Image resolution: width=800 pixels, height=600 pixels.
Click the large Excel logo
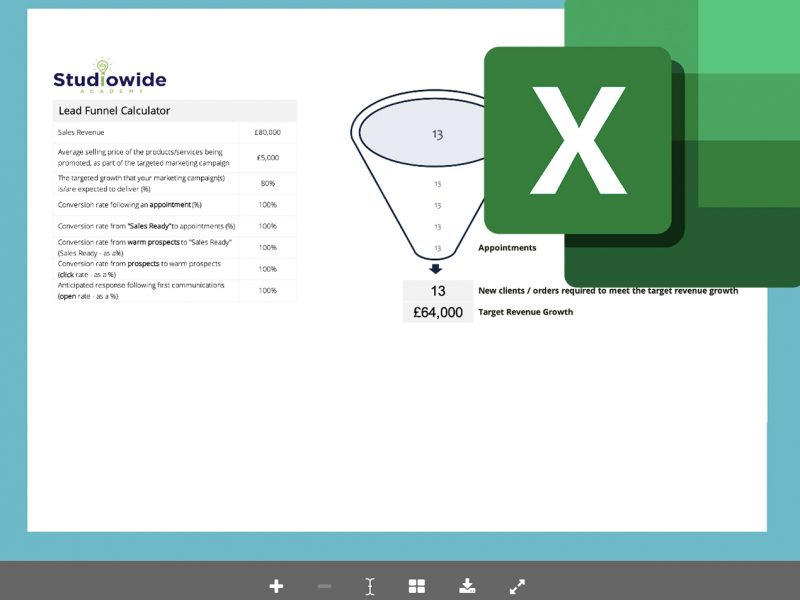[642, 143]
